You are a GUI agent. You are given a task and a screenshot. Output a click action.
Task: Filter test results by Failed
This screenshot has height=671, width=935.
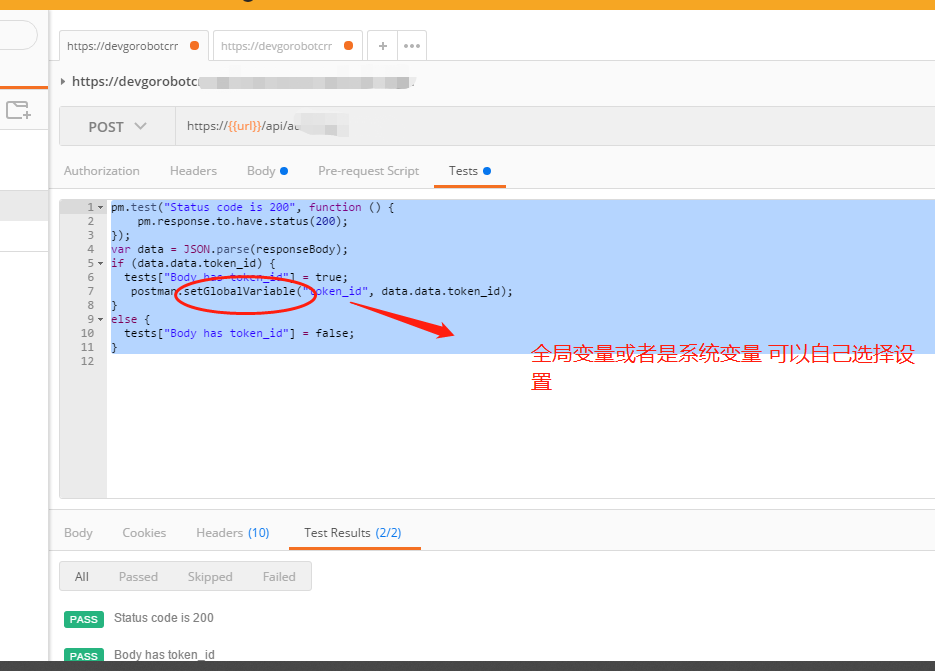point(279,577)
